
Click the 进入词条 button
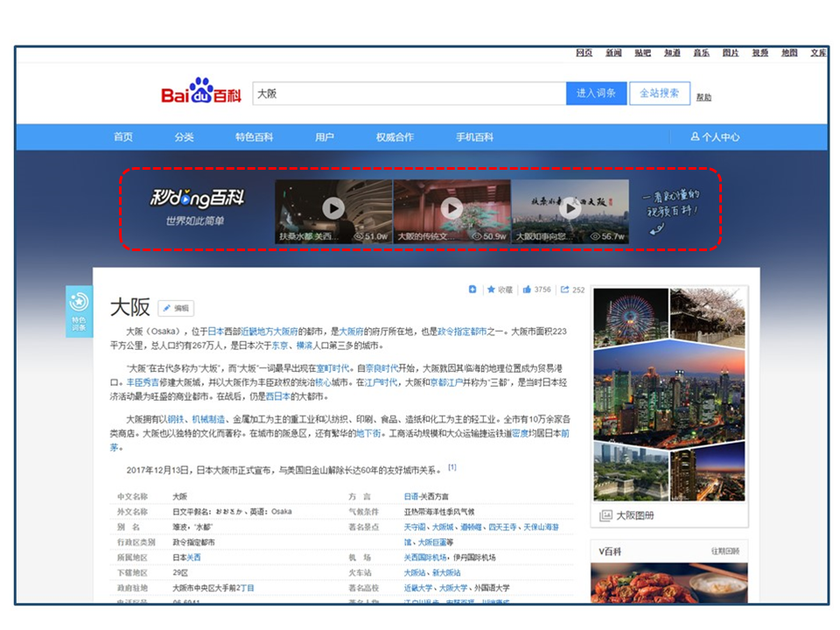pyautogui.click(x=596, y=93)
